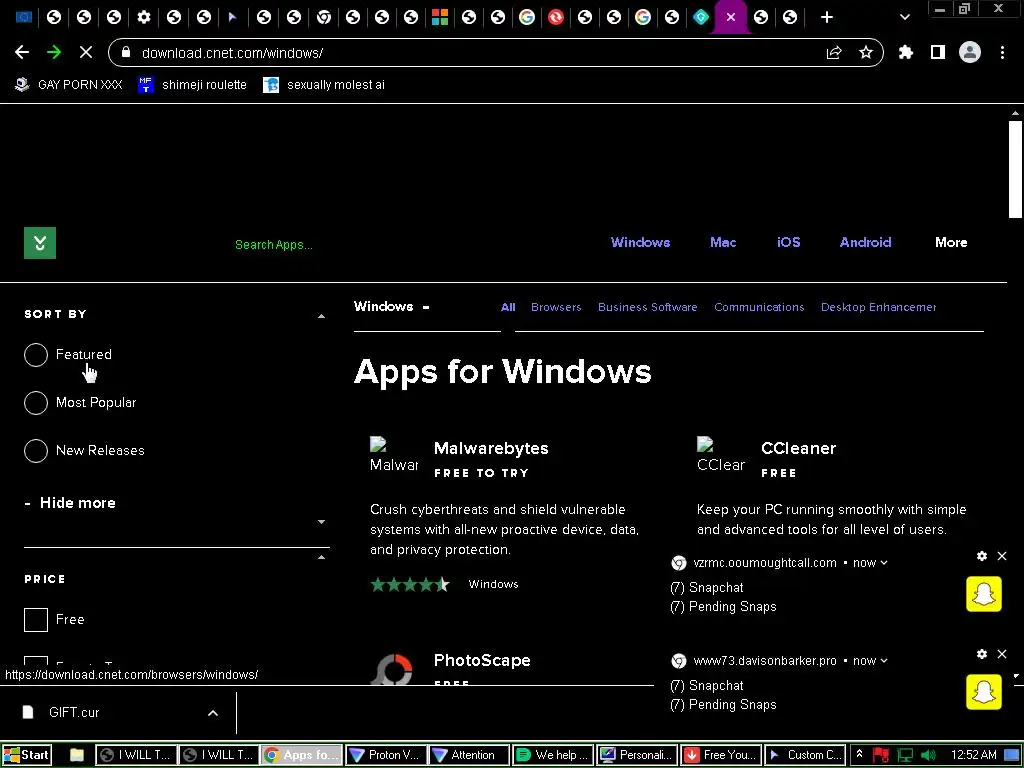1024x768 pixels.
Task: Select the Business Software category tab
Action: coord(647,307)
